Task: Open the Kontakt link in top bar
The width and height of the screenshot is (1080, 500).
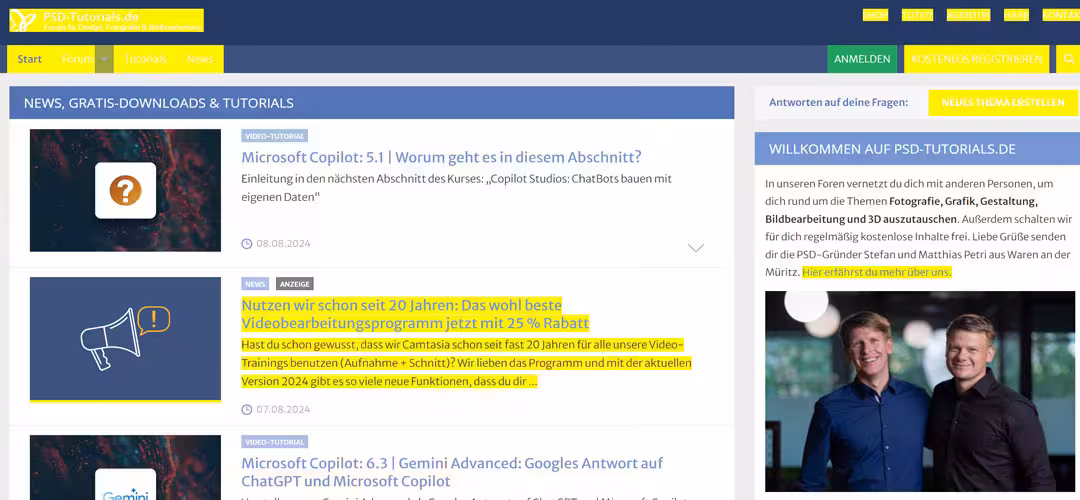Action: tap(1061, 15)
